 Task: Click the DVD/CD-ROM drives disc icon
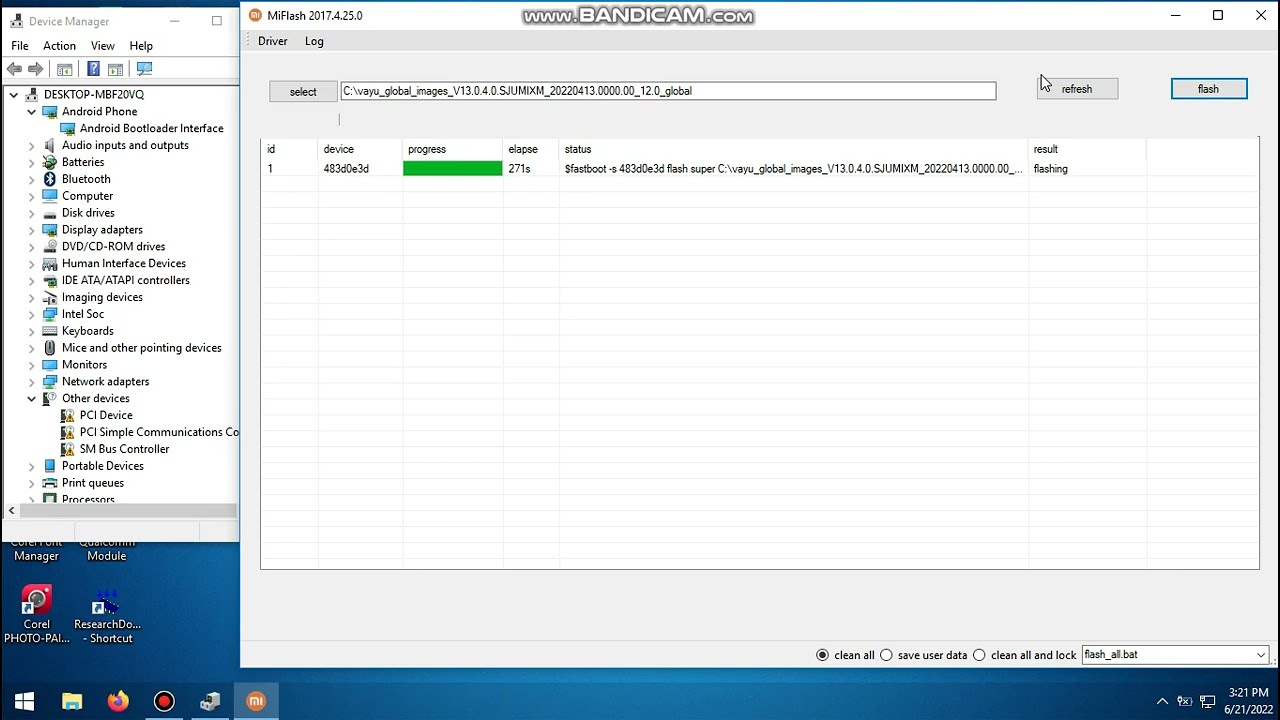coord(50,246)
